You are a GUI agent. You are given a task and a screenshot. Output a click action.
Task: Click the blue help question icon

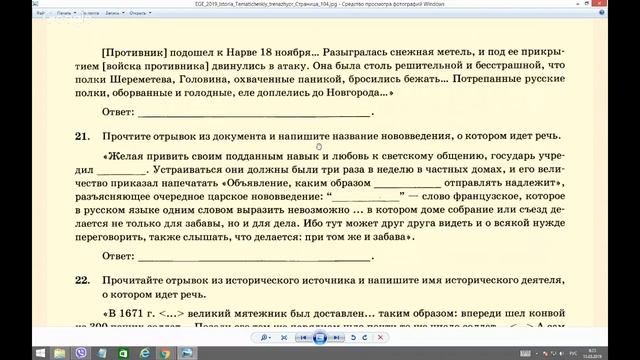[602, 13]
